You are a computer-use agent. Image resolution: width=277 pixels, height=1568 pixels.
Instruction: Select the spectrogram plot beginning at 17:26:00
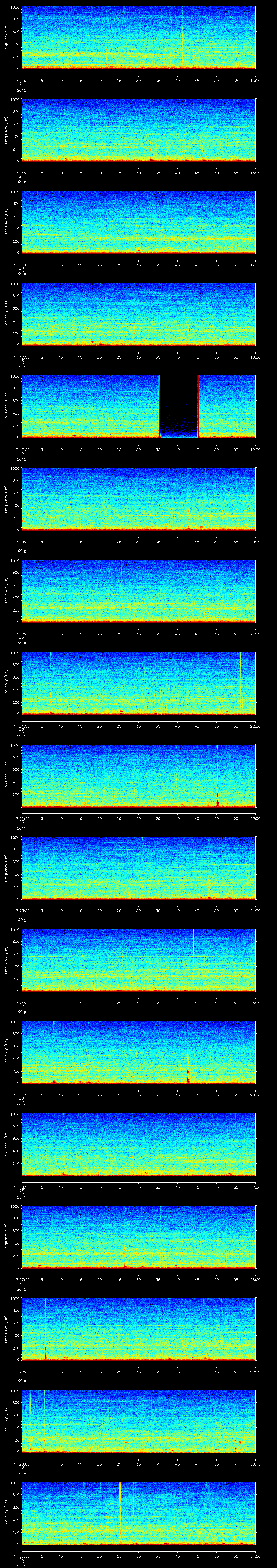pyautogui.click(x=138, y=1144)
